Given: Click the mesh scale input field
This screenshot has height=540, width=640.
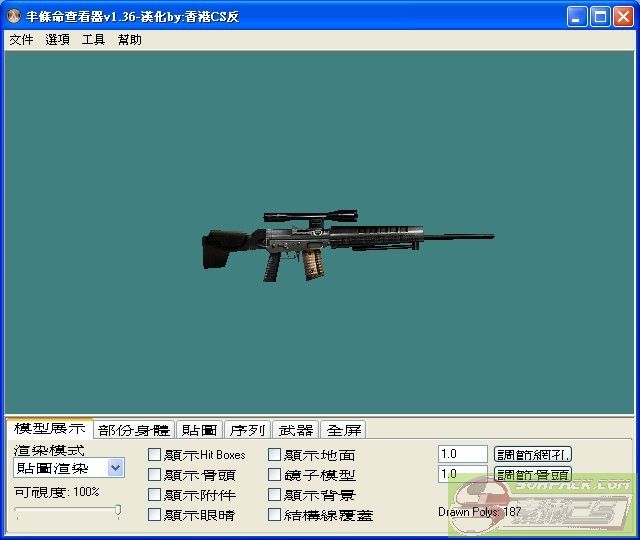Looking at the screenshot, I should click(x=462, y=454).
